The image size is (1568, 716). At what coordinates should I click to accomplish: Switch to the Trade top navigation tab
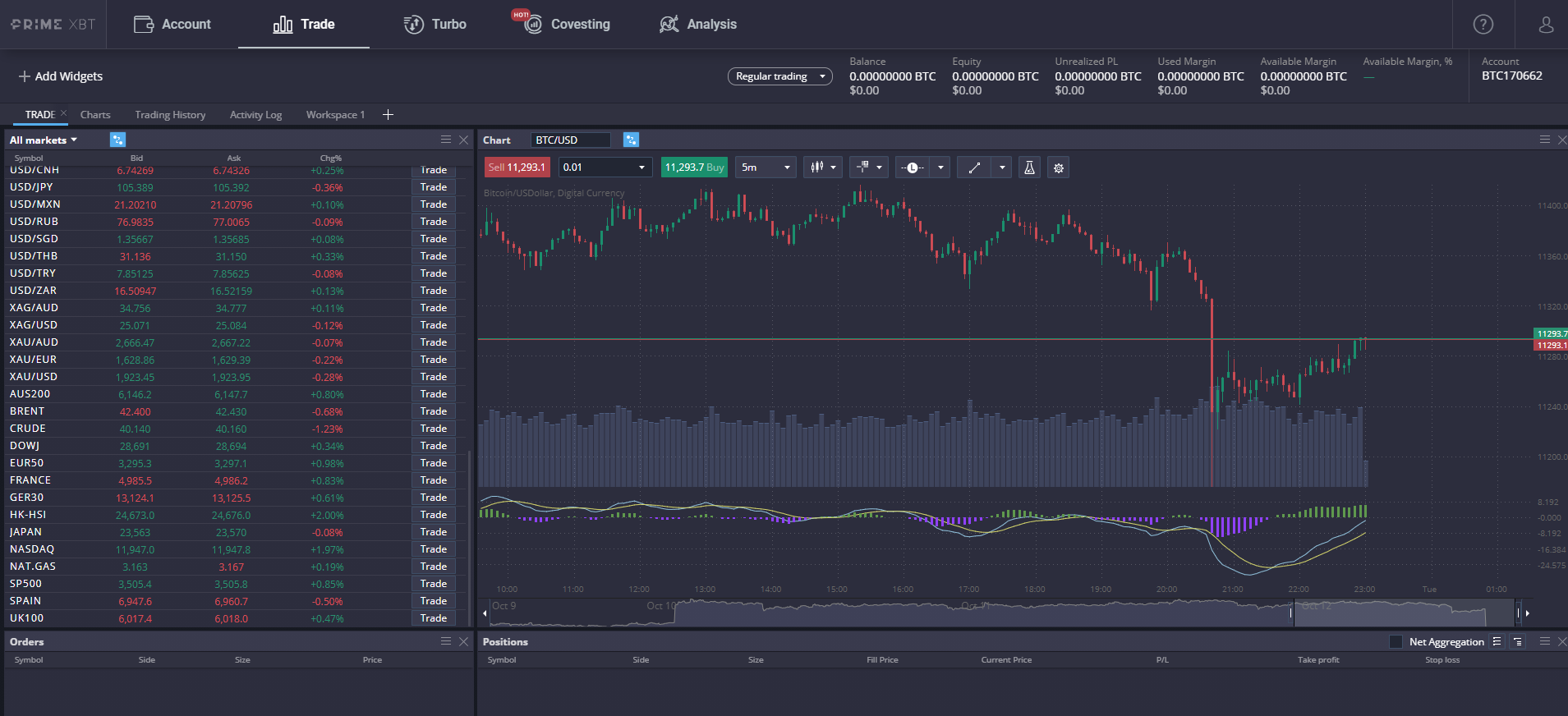pos(304,25)
